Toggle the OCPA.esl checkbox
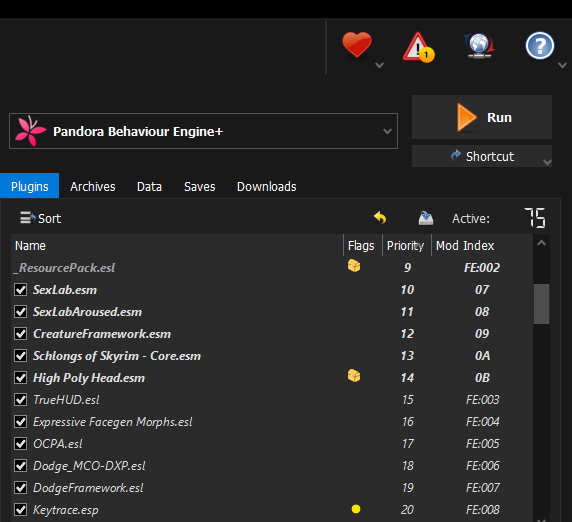Screen dimensions: 572x522 [20, 444]
